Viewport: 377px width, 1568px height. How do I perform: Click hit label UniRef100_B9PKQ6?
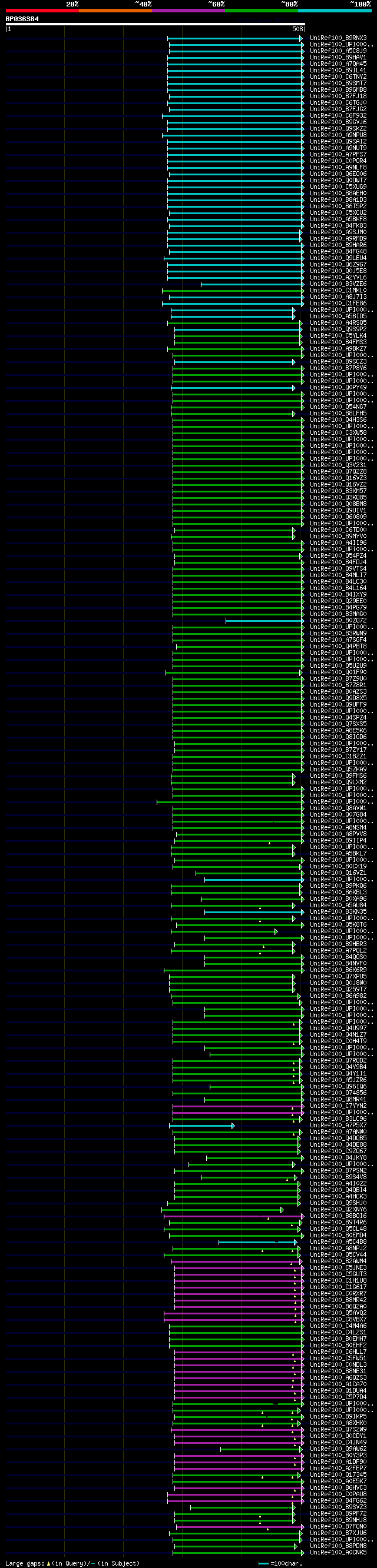(338, 886)
